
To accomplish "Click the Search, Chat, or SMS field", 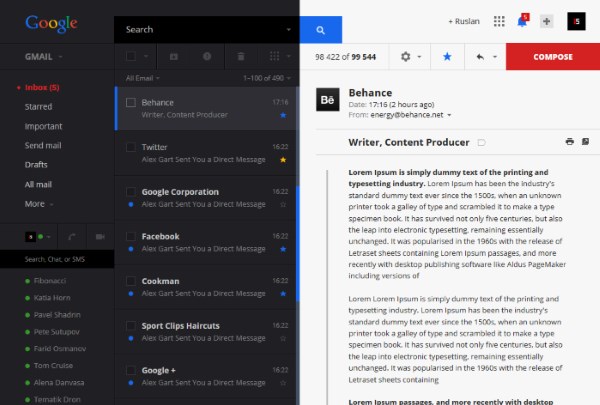I will 57,259.
